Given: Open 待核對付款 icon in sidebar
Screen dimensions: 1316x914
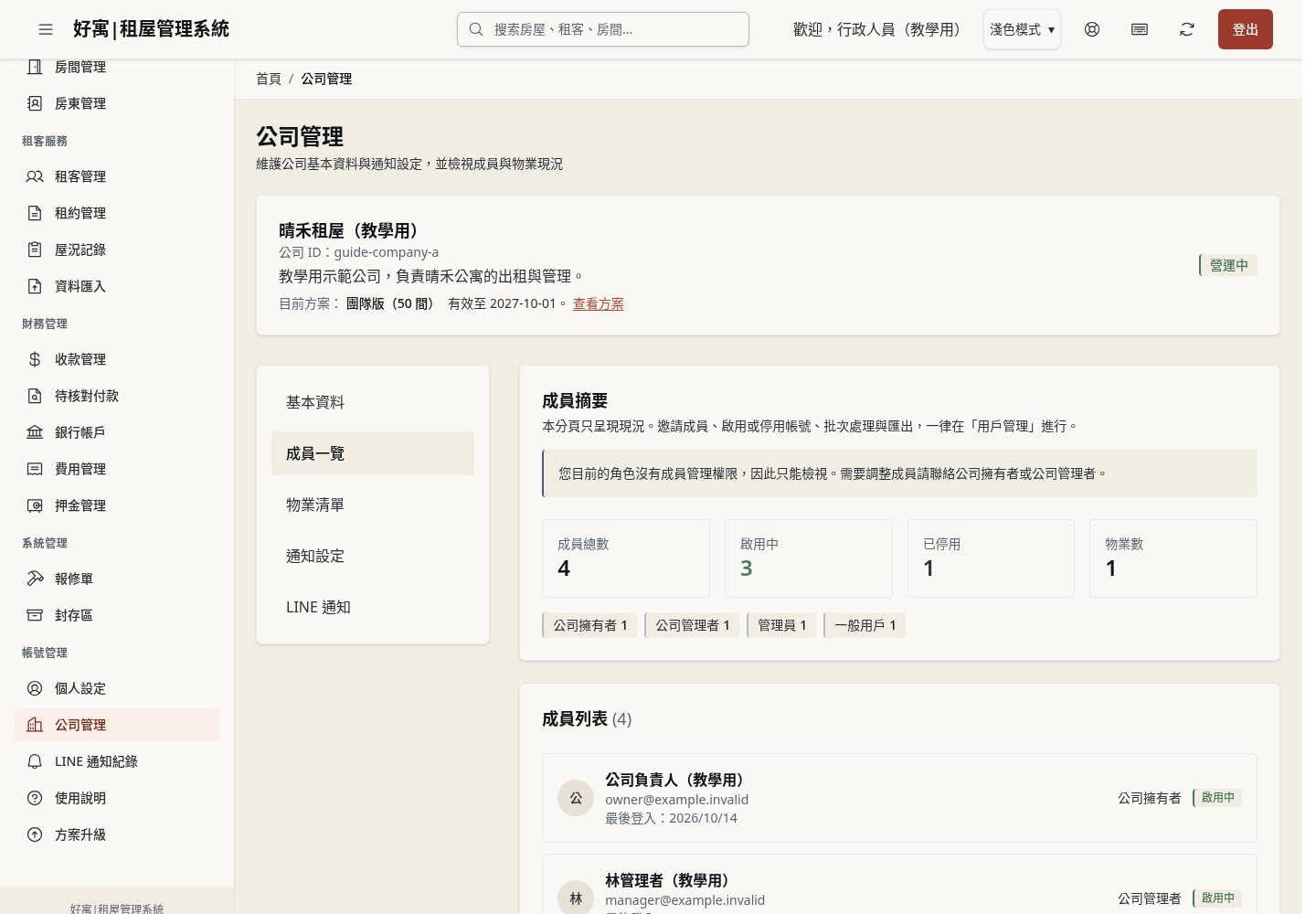Looking at the screenshot, I should (35, 396).
